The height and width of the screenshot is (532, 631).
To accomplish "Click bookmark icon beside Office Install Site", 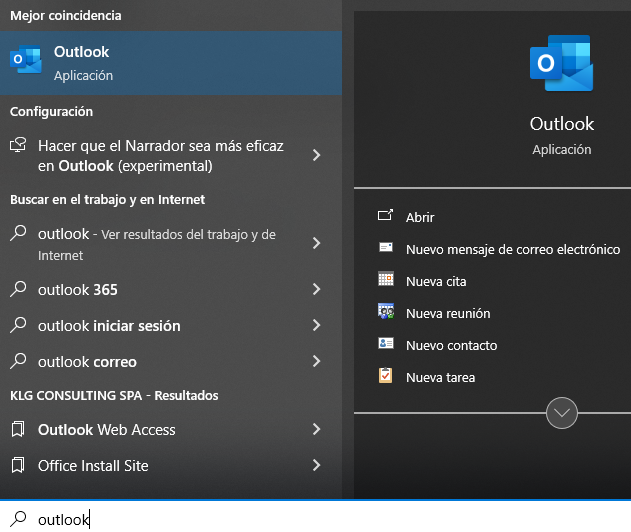I will coord(18,465).
